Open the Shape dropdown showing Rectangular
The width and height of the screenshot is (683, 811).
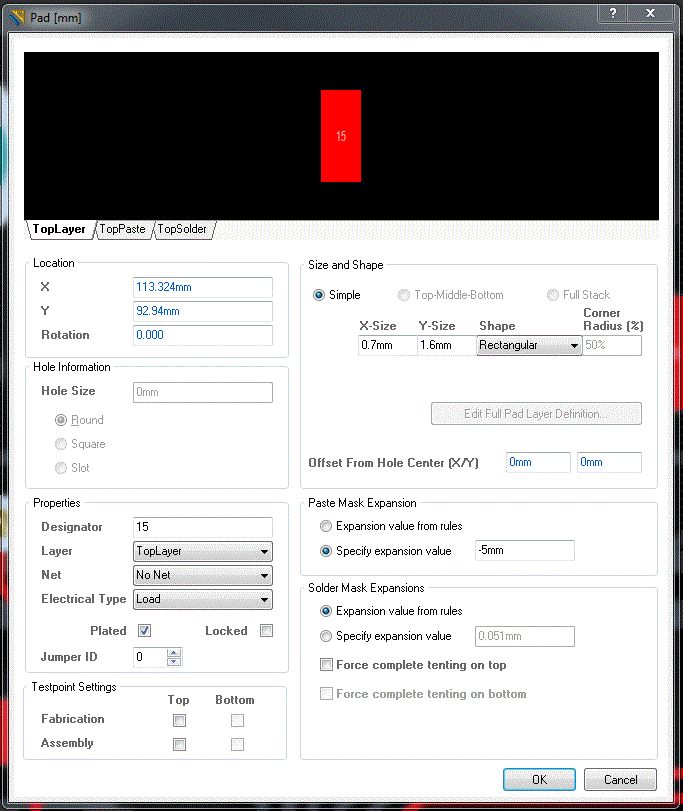click(529, 345)
